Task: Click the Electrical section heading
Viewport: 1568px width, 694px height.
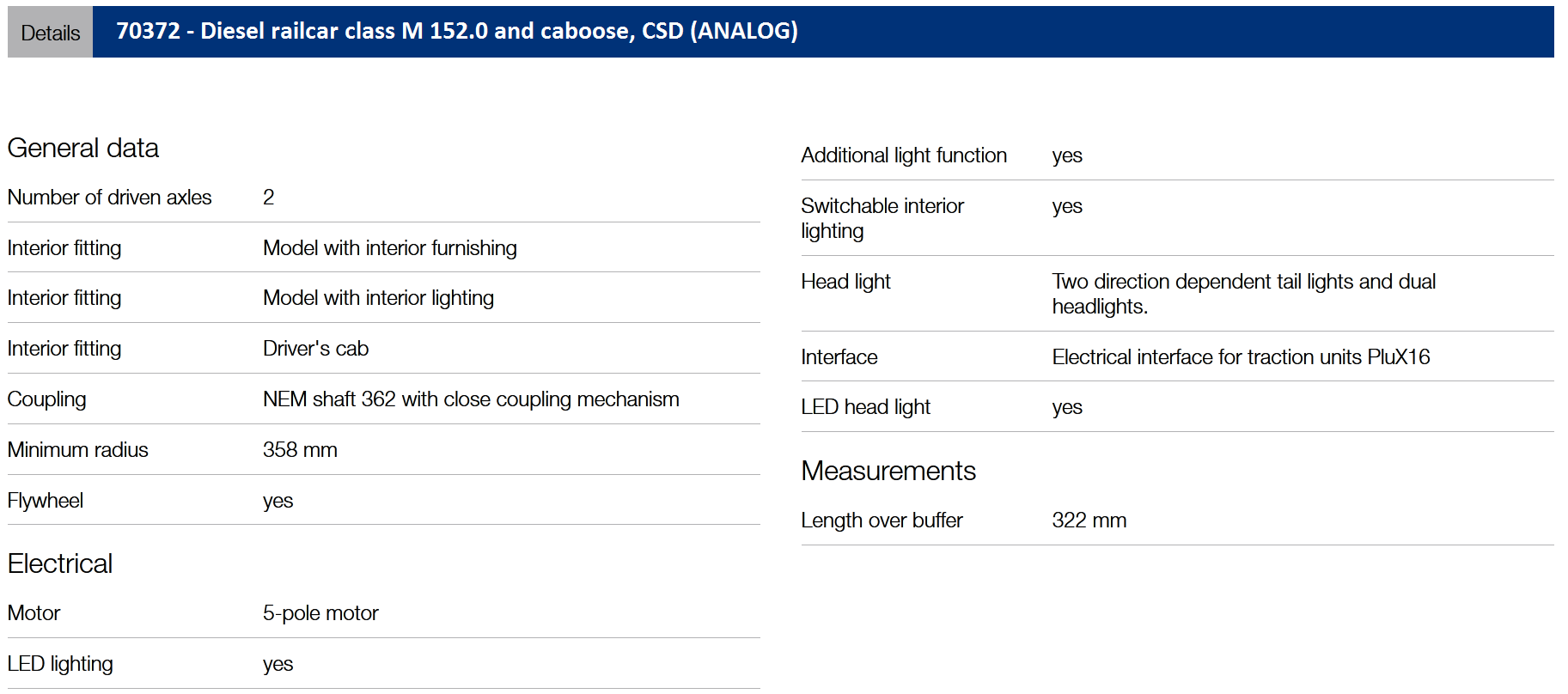Action: pyautogui.click(x=60, y=564)
